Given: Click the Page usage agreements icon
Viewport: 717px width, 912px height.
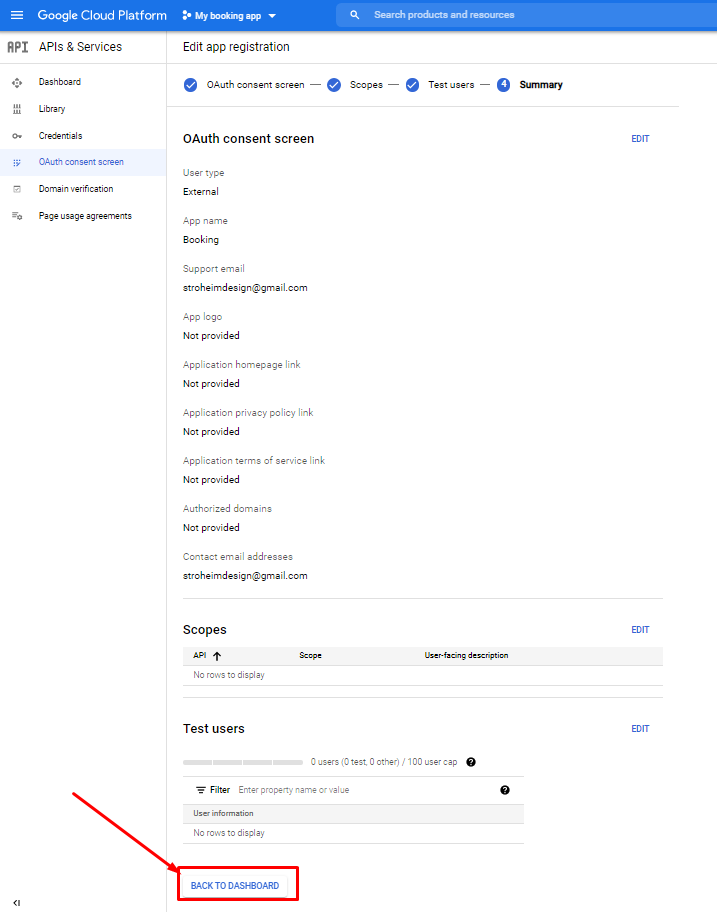Looking at the screenshot, I should [17, 216].
